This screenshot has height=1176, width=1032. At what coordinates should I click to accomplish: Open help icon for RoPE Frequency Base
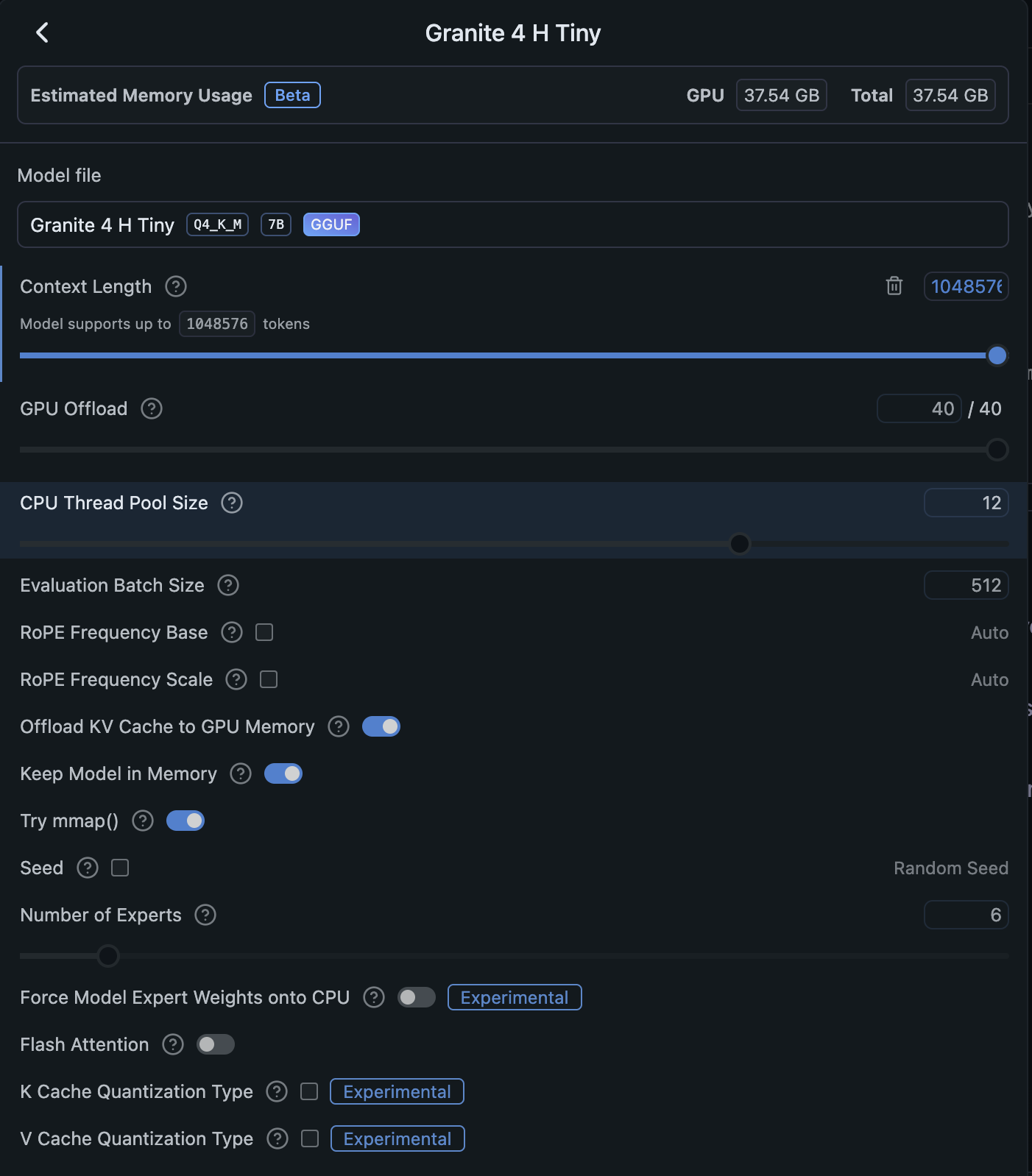tap(232, 632)
